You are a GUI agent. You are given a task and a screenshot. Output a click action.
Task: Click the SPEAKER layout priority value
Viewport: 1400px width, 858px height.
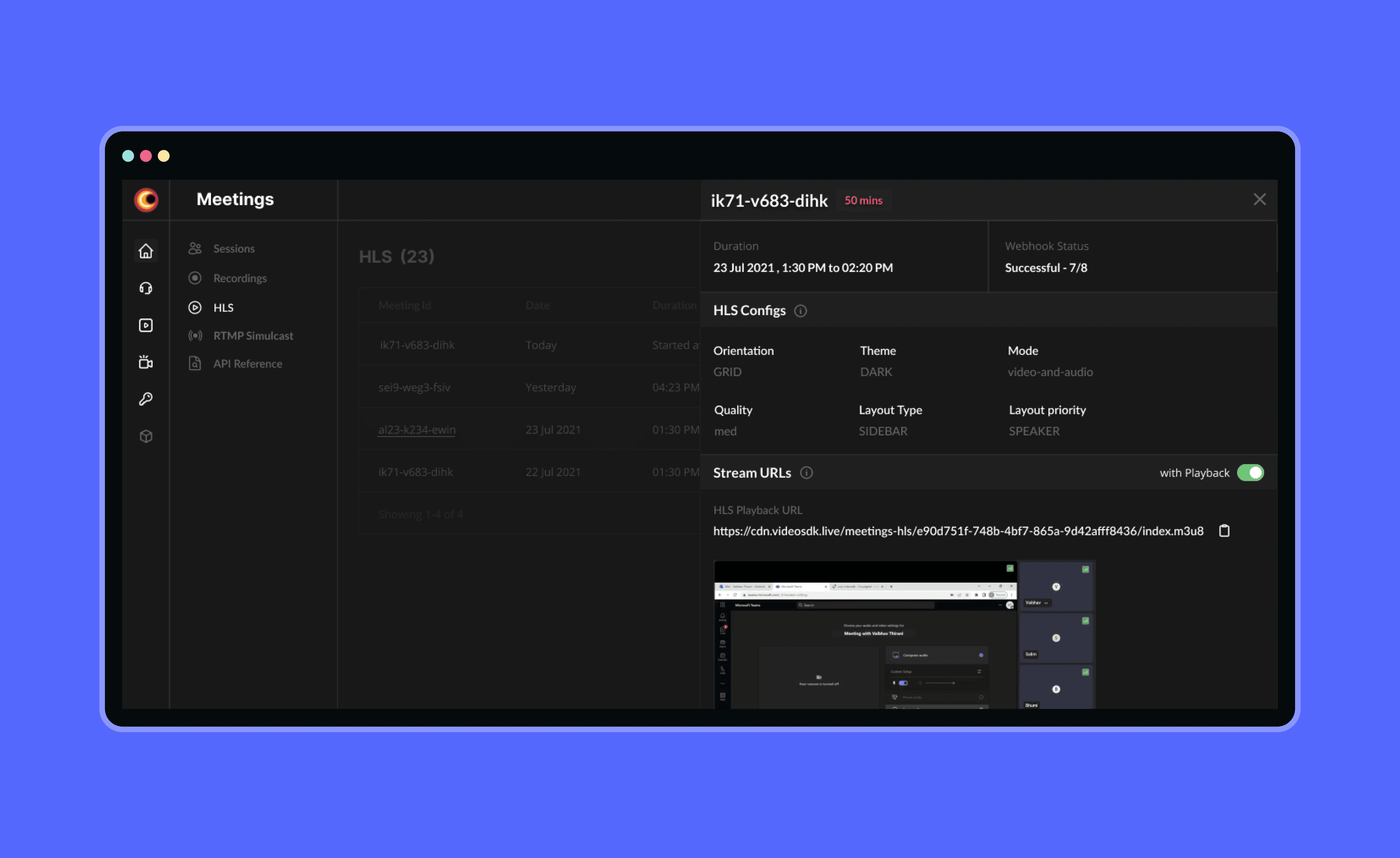click(x=1034, y=431)
